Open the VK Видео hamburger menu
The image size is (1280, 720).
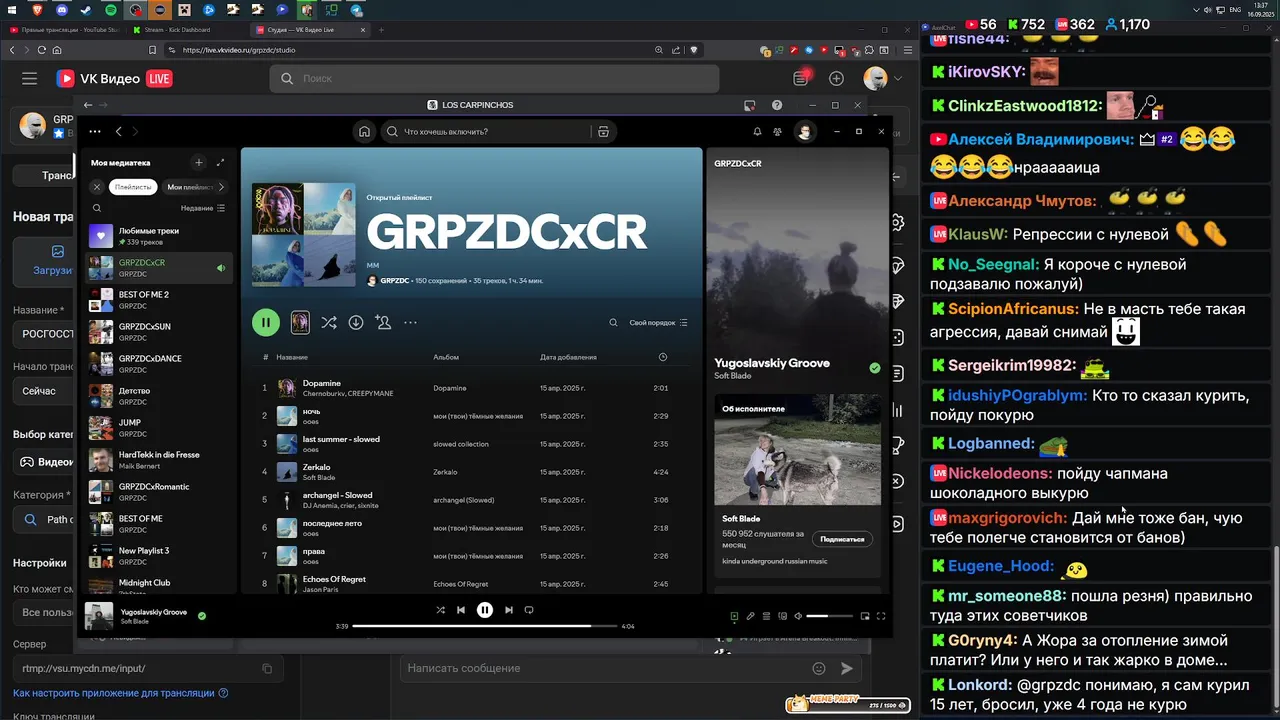tap(30, 78)
